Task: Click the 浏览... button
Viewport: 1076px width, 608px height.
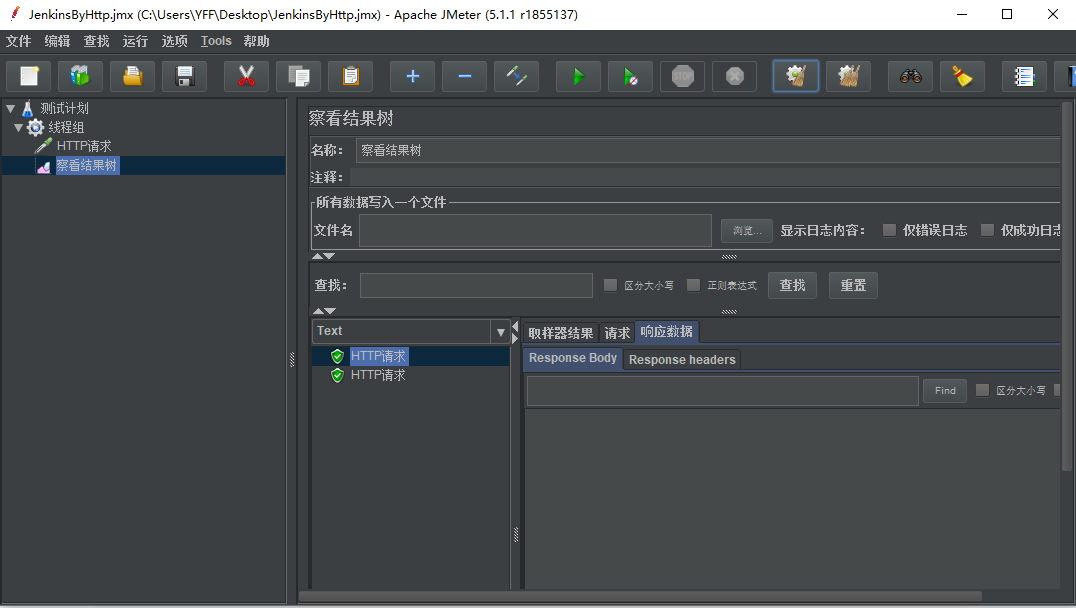Action: [747, 231]
